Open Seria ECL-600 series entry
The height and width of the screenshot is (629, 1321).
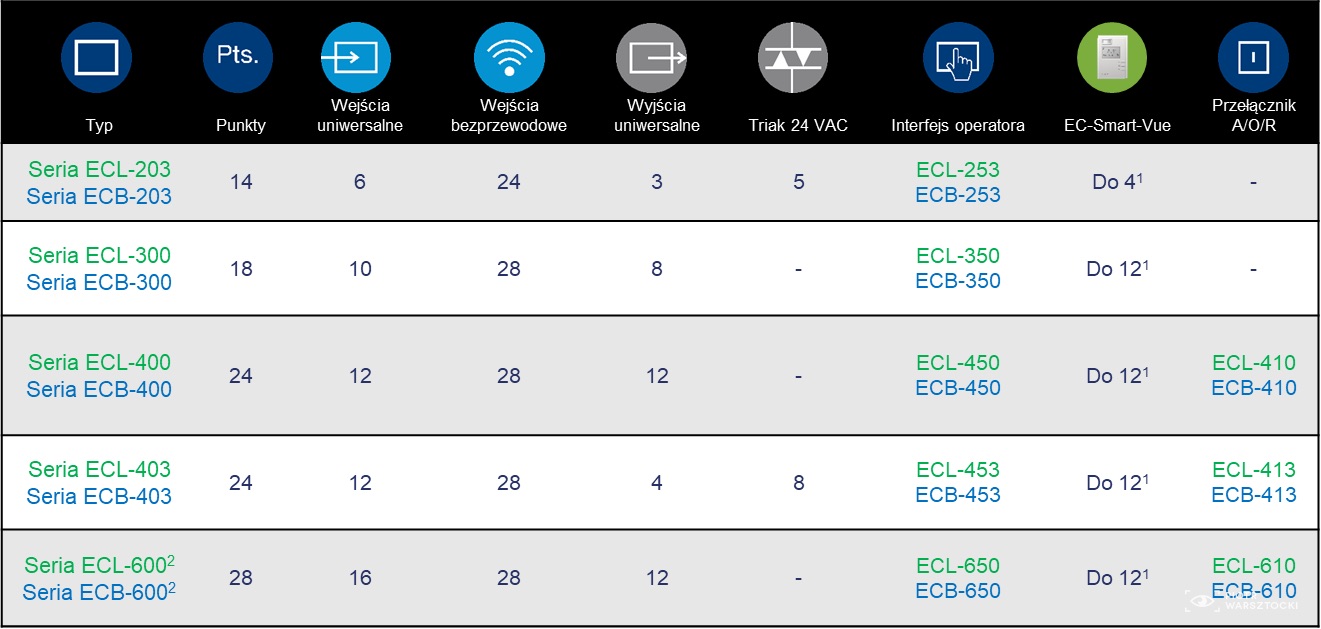[x=99, y=564]
